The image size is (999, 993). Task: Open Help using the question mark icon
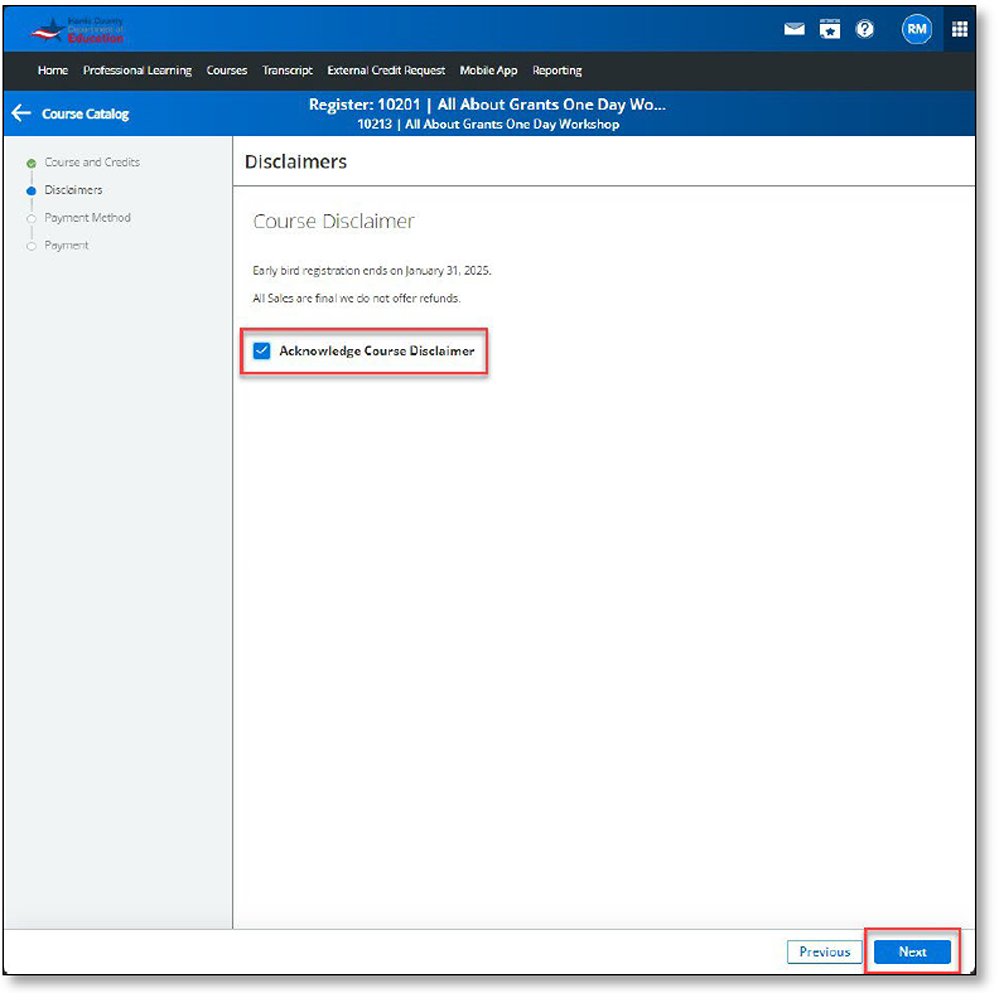point(866,28)
